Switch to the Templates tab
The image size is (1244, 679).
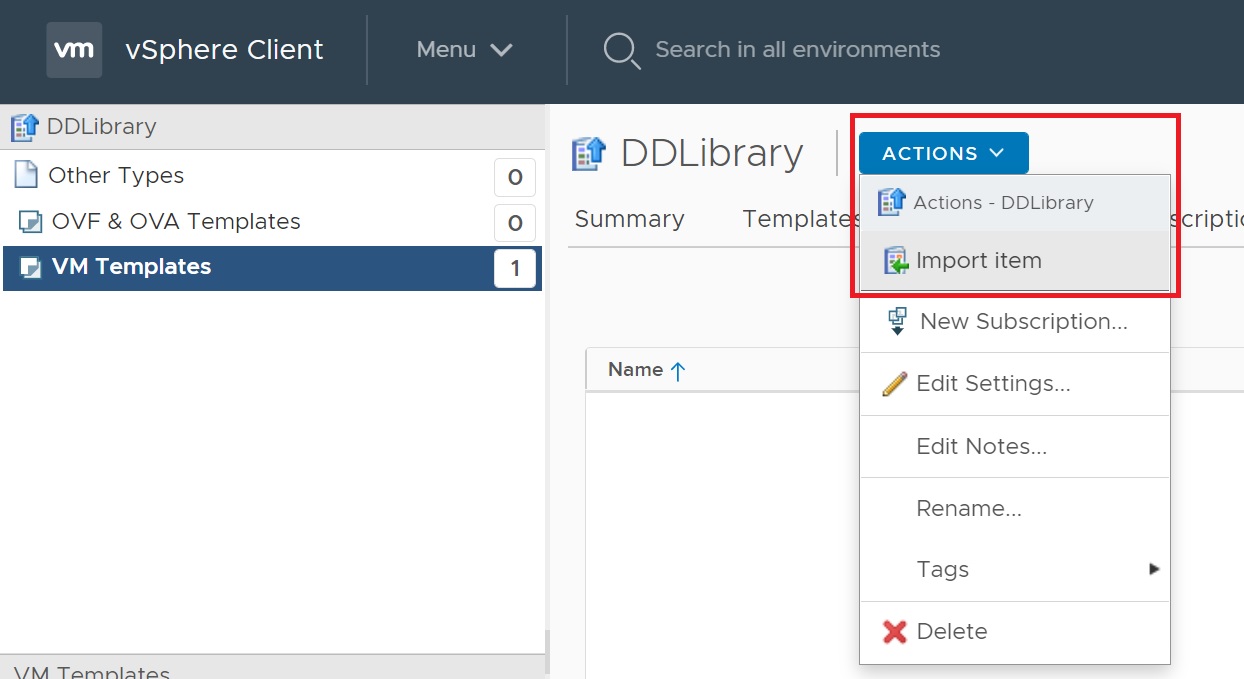coord(796,219)
